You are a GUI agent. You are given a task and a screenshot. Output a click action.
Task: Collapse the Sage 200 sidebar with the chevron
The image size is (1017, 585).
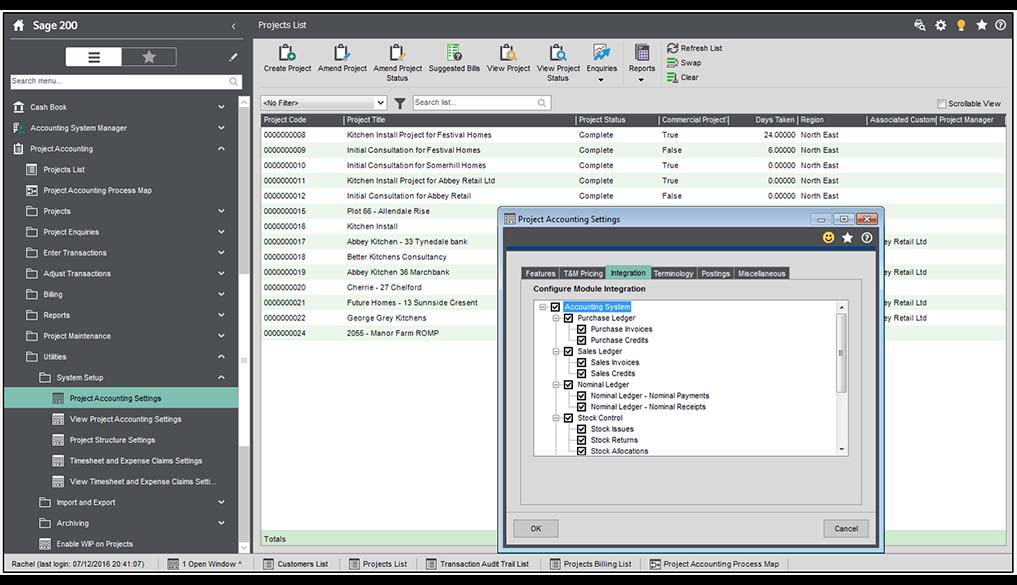(x=233, y=26)
